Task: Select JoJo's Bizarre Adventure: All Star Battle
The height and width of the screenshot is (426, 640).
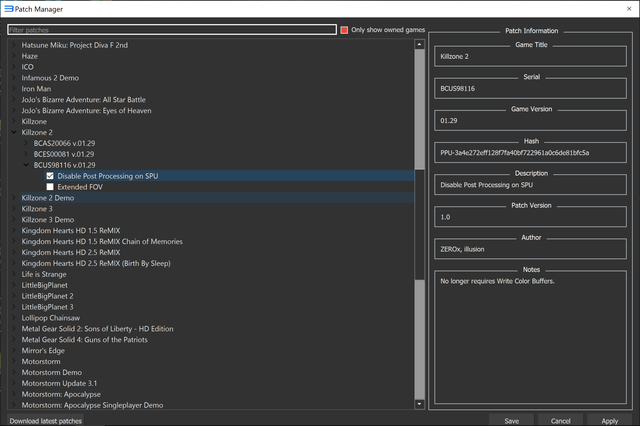Action: (83, 100)
